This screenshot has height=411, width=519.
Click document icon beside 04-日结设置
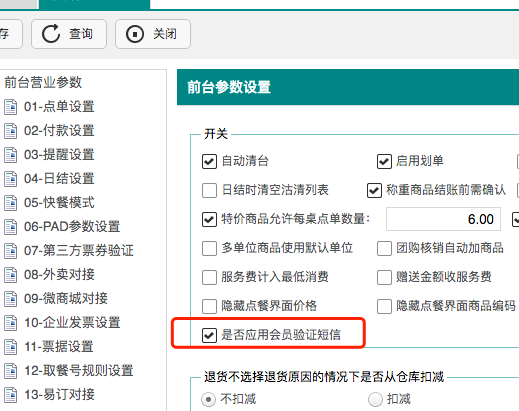(x=11, y=179)
